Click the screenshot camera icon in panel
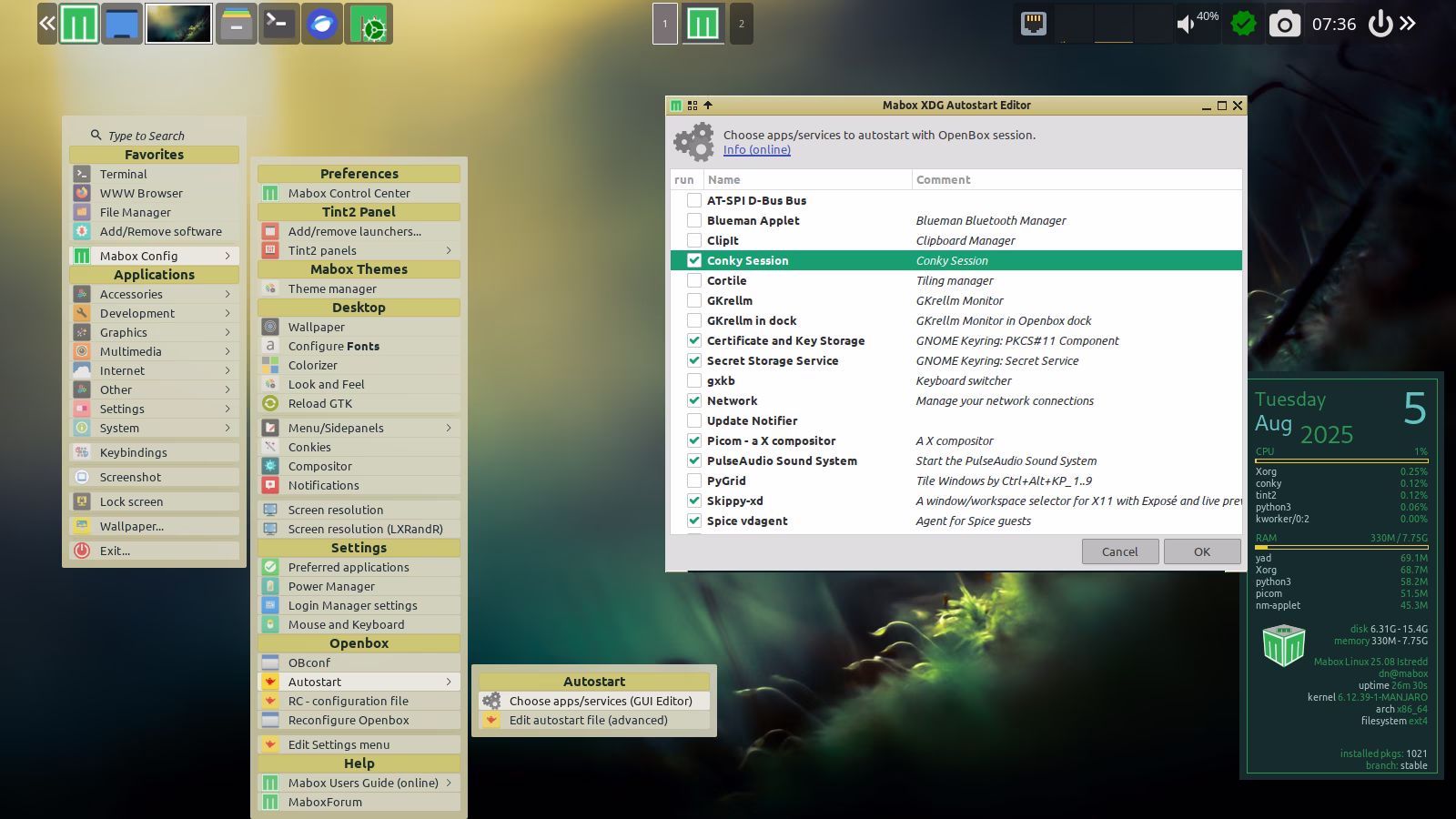The image size is (1456, 819). (x=1284, y=25)
